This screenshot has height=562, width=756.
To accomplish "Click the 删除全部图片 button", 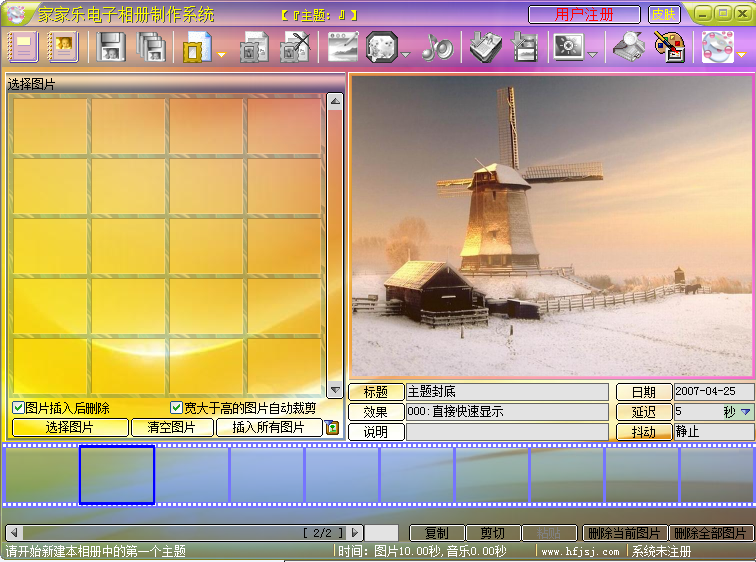I will (x=710, y=533).
